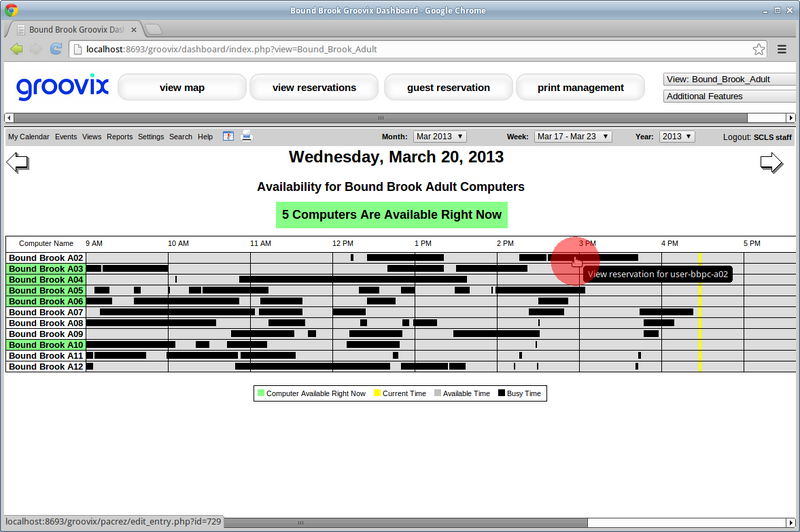Start a guest reservation
800x532 pixels.
[x=448, y=87]
